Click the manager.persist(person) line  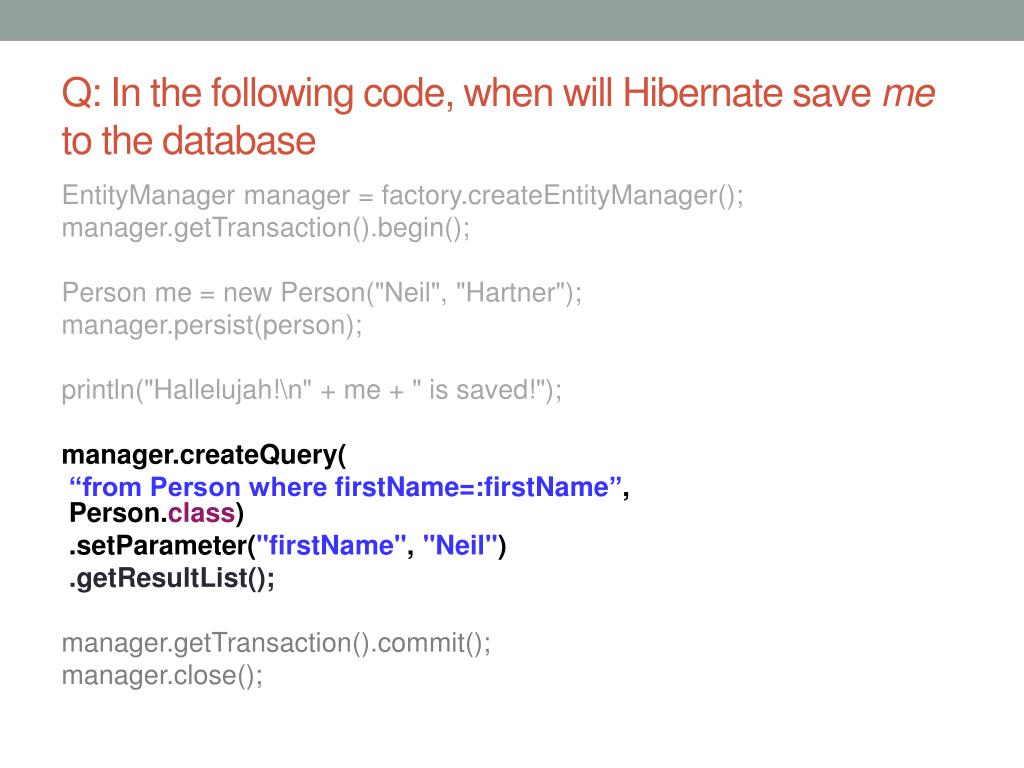[x=212, y=326]
